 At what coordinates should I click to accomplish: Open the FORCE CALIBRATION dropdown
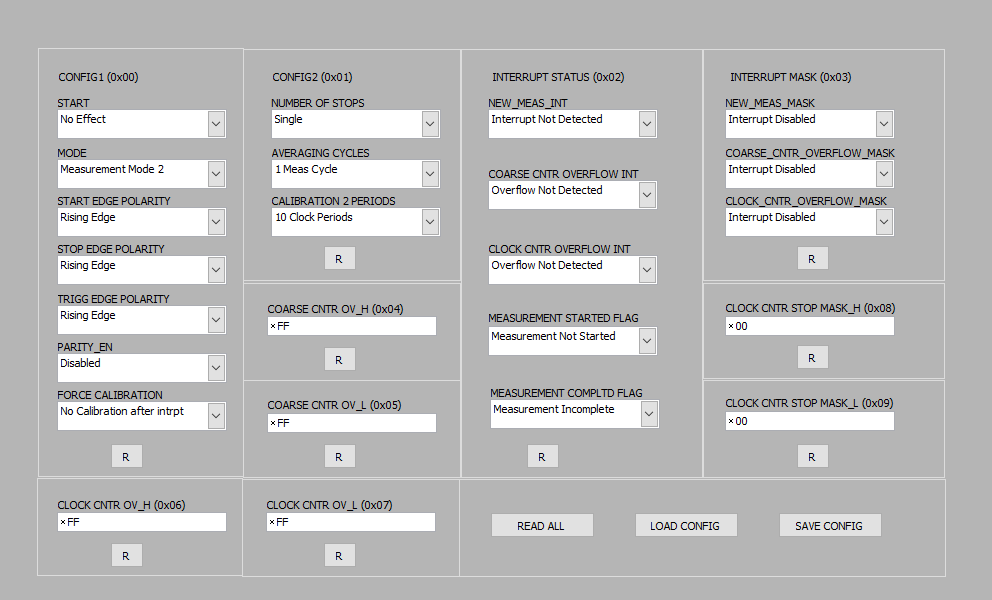(216, 416)
